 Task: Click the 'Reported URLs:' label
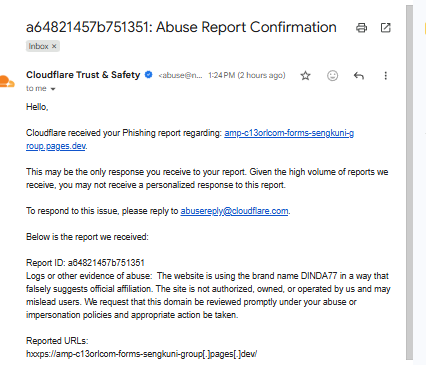(x=57, y=341)
